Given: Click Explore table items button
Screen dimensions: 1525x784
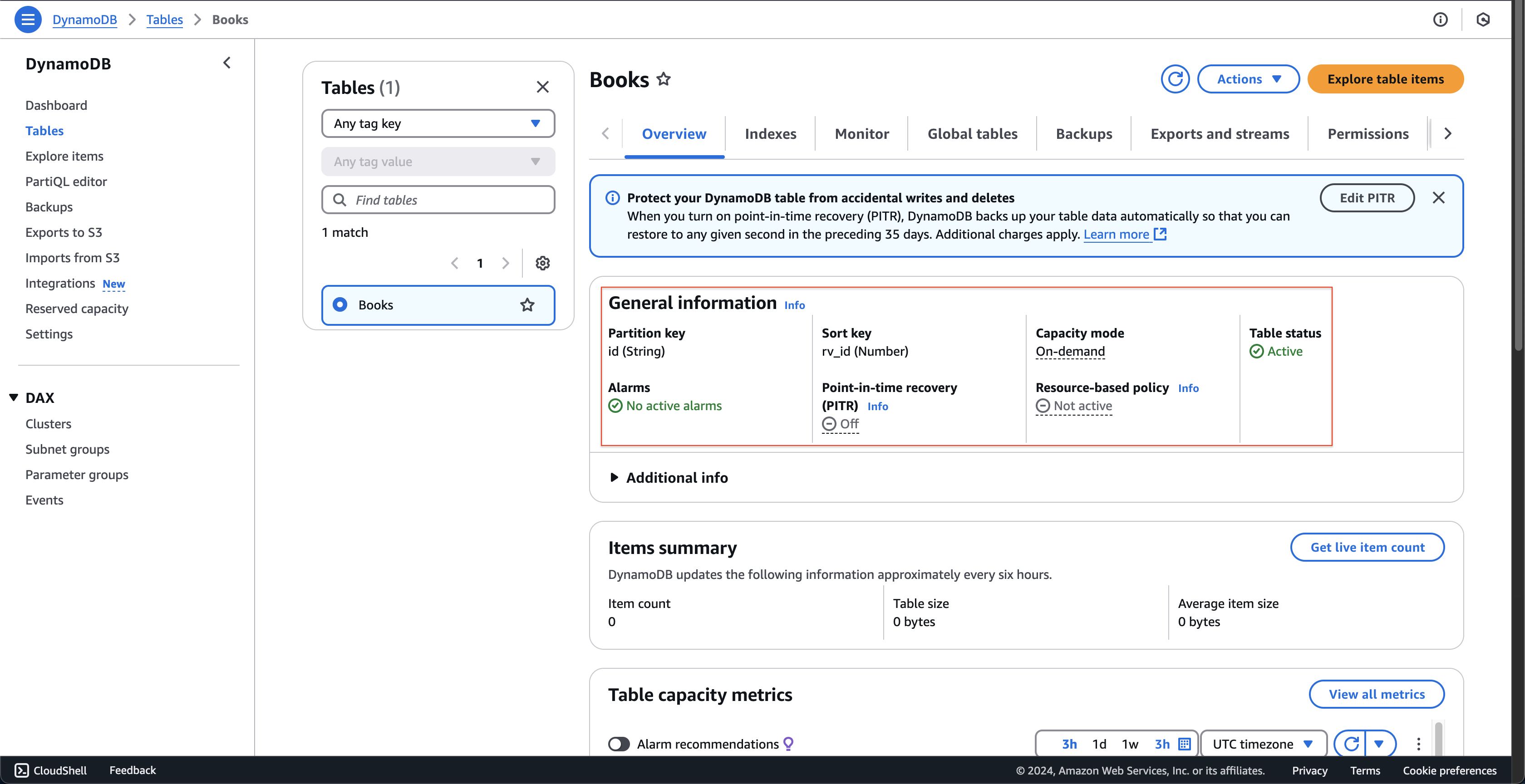Looking at the screenshot, I should click(1385, 78).
